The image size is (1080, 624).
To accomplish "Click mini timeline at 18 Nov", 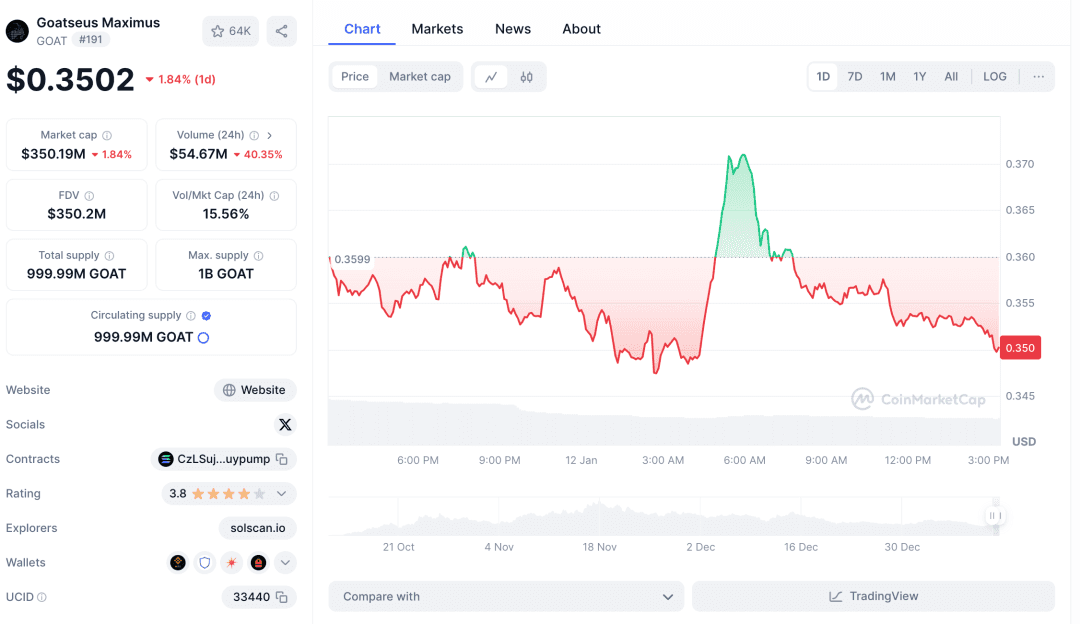I will (x=599, y=547).
